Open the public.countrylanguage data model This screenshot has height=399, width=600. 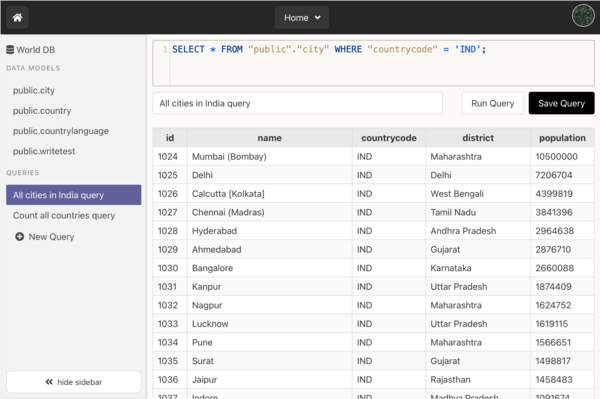click(x=61, y=131)
